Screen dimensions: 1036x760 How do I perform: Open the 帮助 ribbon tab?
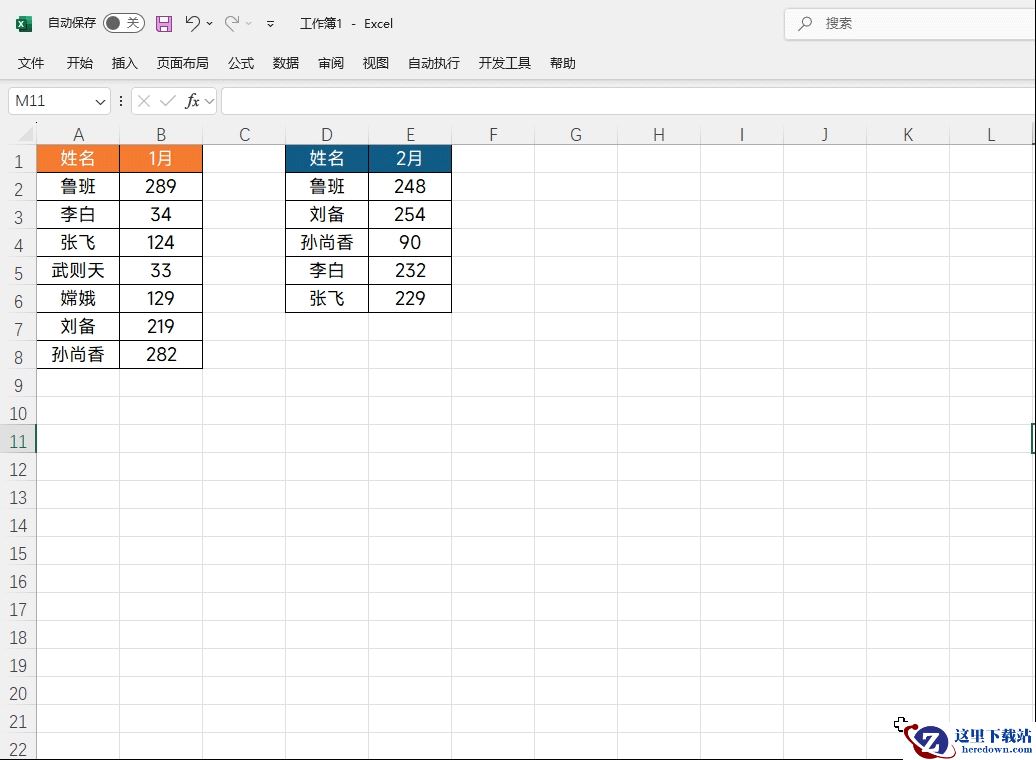tap(562, 63)
